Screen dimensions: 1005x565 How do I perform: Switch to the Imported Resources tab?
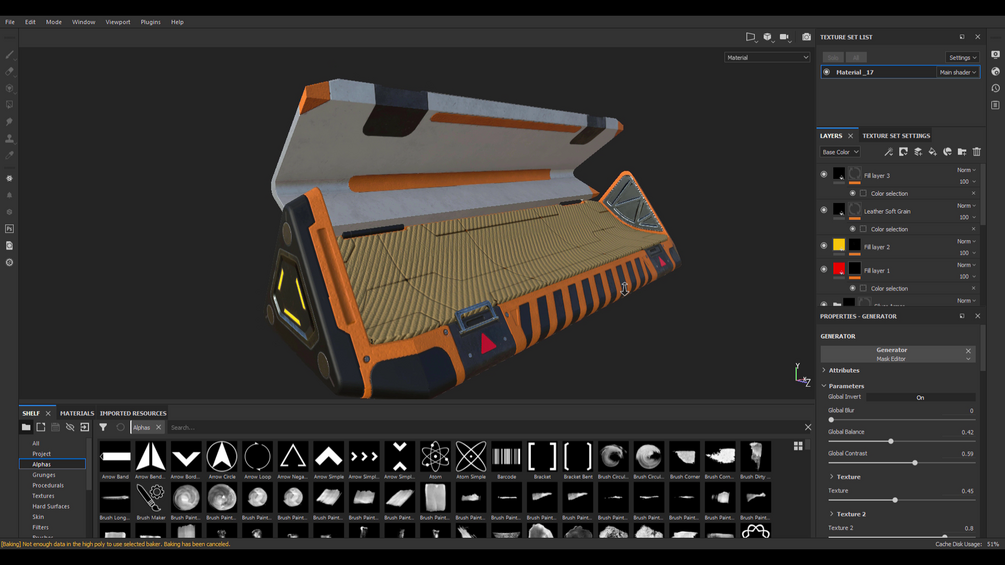coord(133,413)
